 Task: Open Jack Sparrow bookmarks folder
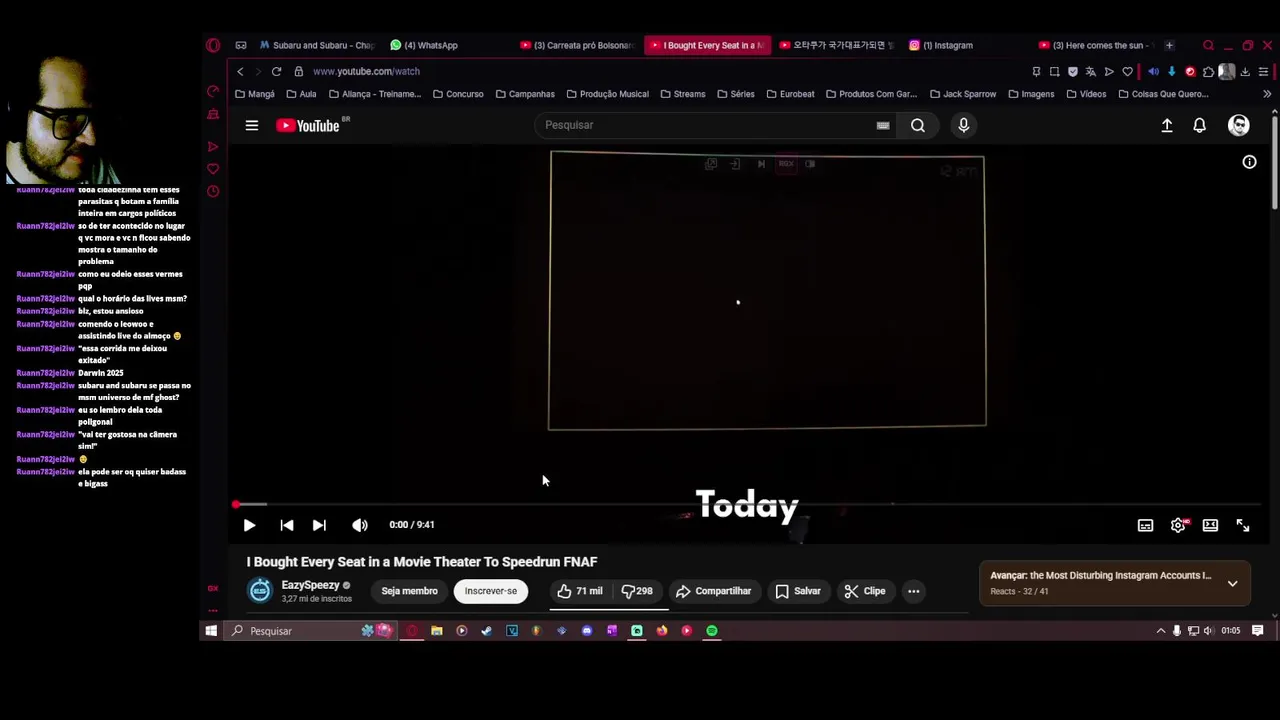[x=963, y=94]
